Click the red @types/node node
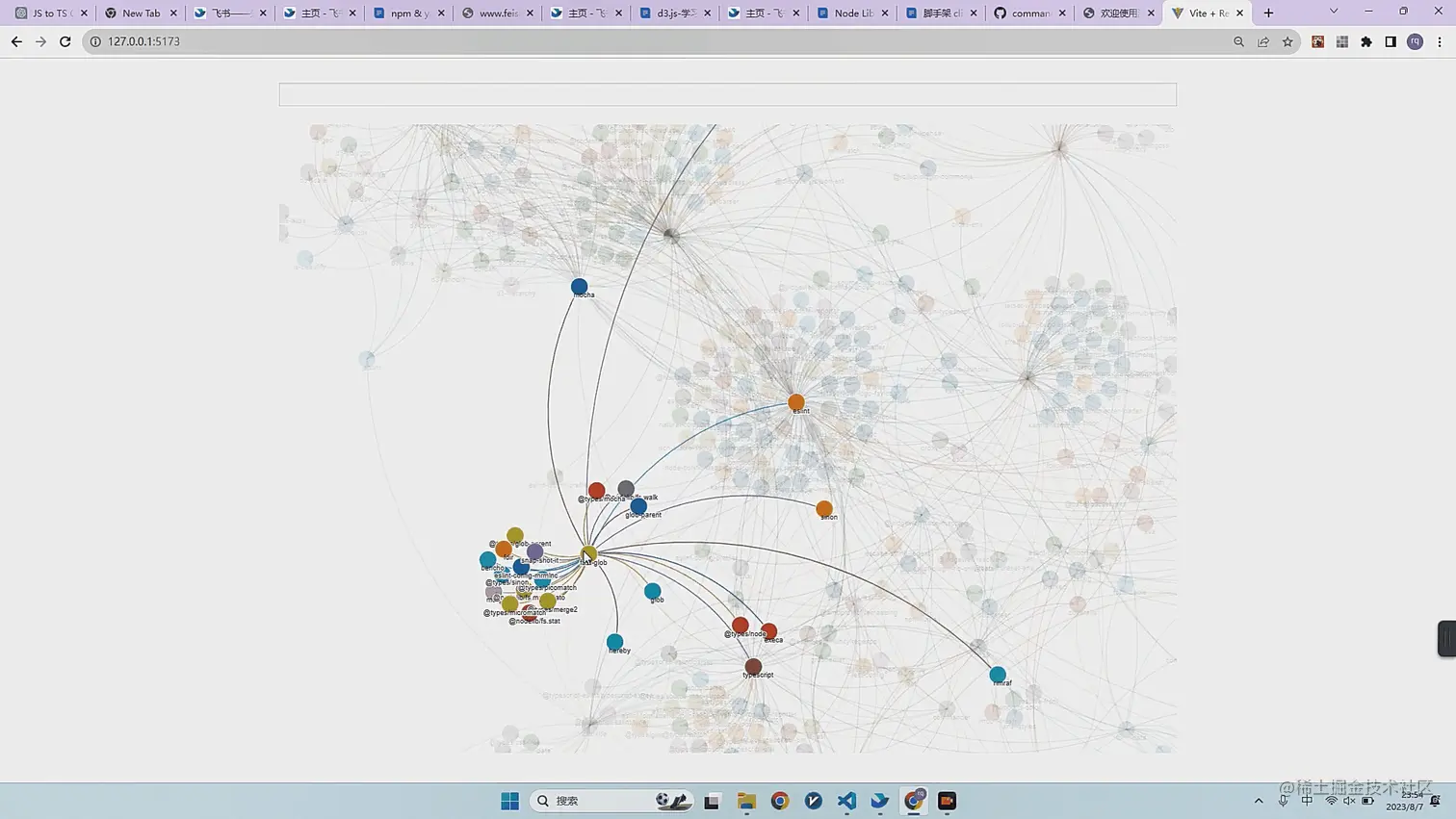The height and width of the screenshot is (819, 1456). (741, 626)
